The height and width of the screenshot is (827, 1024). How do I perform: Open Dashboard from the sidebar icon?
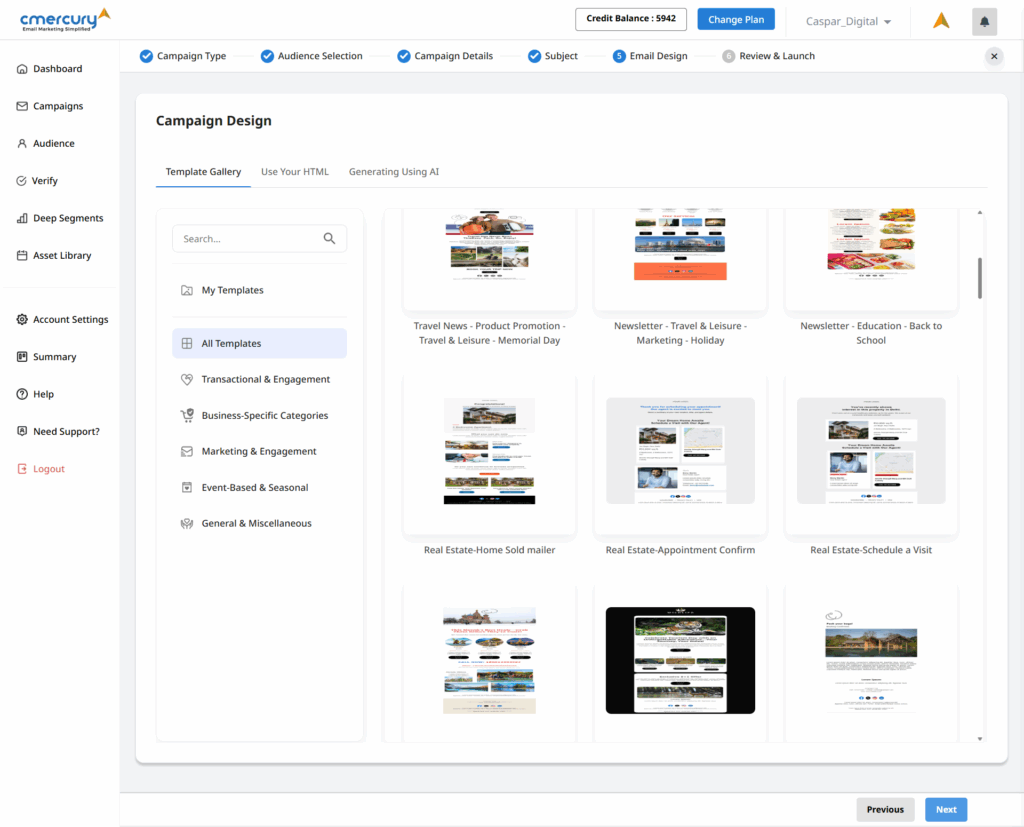click(x=22, y=69)
